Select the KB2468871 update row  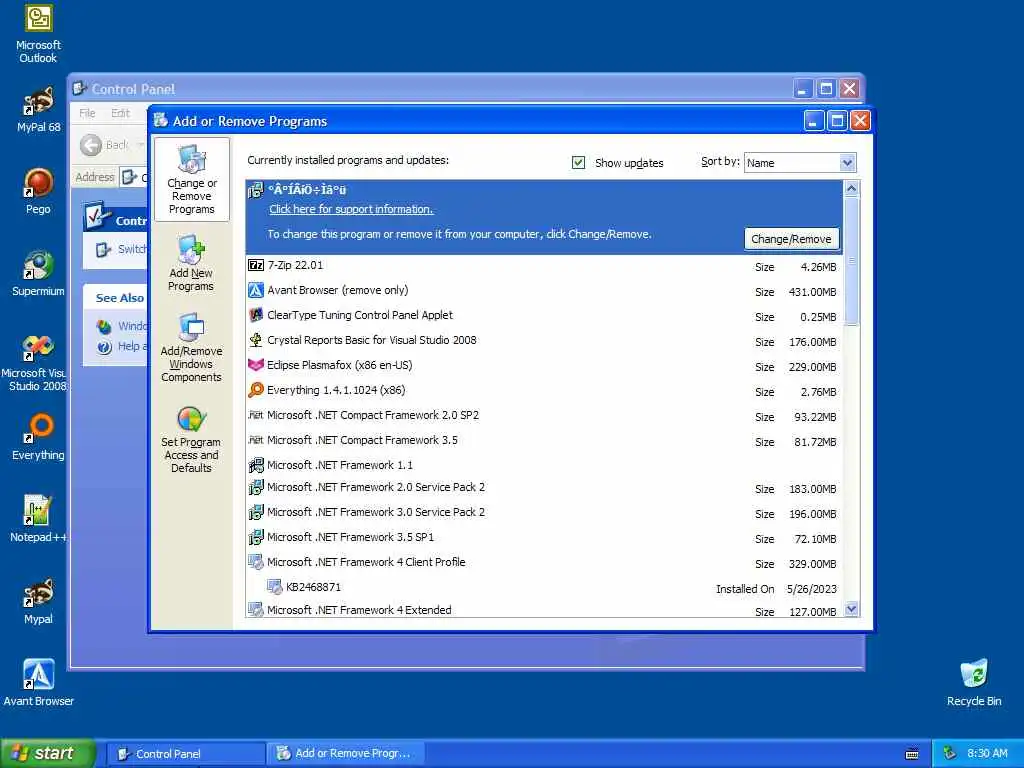coord(544,587)
